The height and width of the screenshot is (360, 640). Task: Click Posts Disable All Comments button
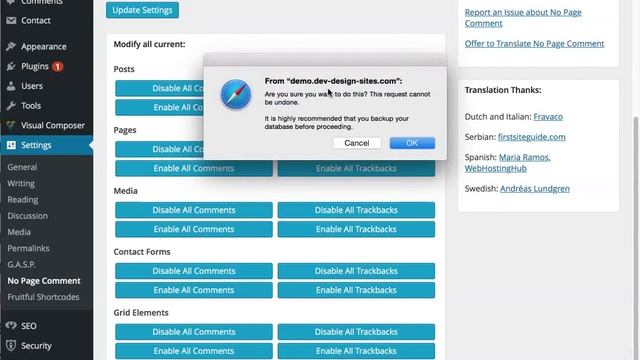tap(160, 88)
